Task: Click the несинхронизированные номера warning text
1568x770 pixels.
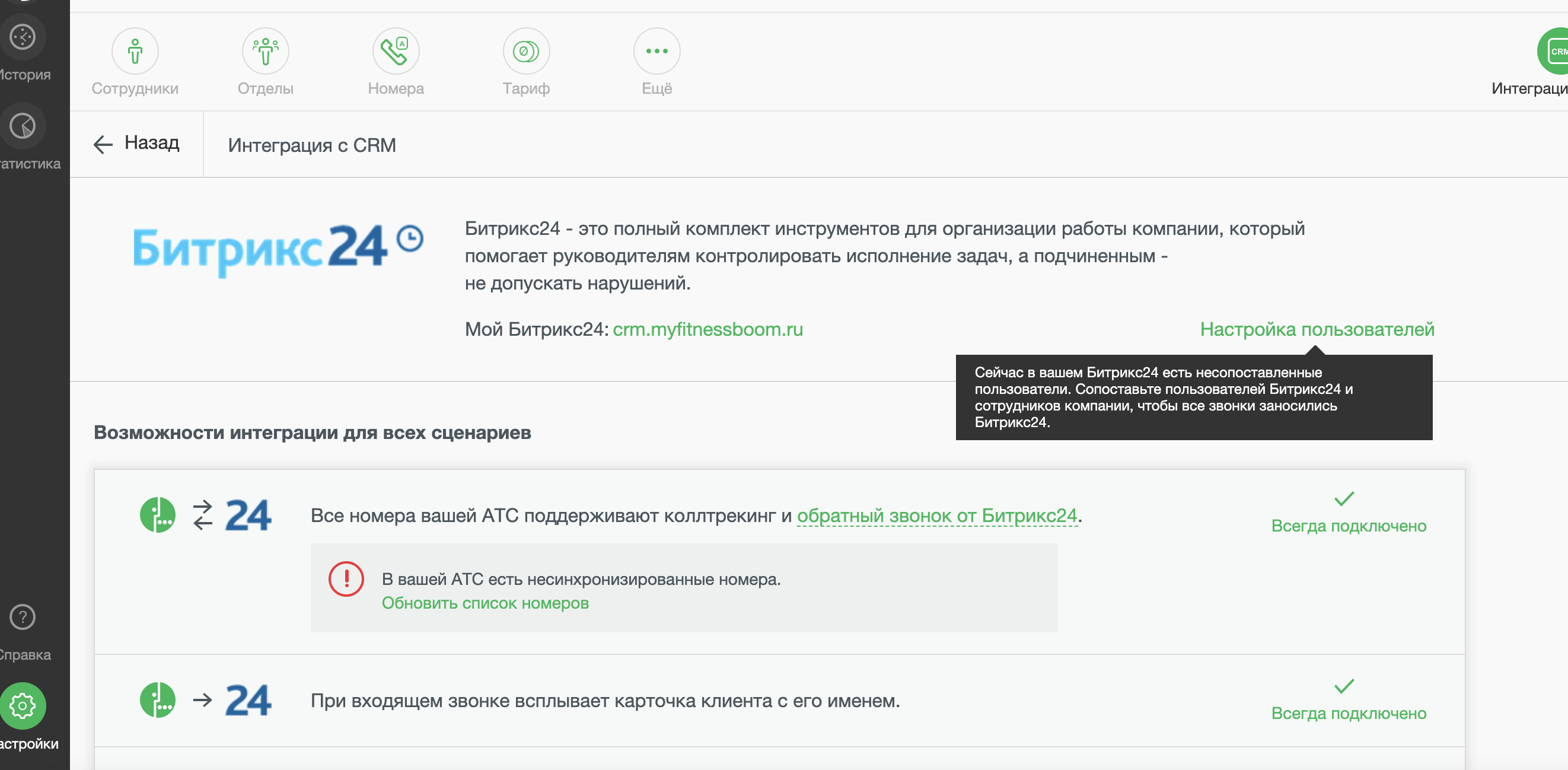Action: click(581, 578)
